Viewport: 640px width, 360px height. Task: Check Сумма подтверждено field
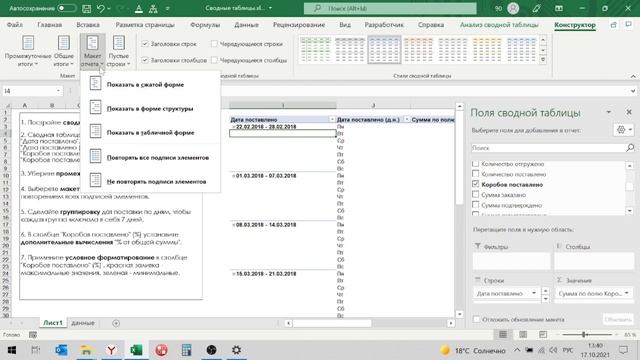point(476,204)
